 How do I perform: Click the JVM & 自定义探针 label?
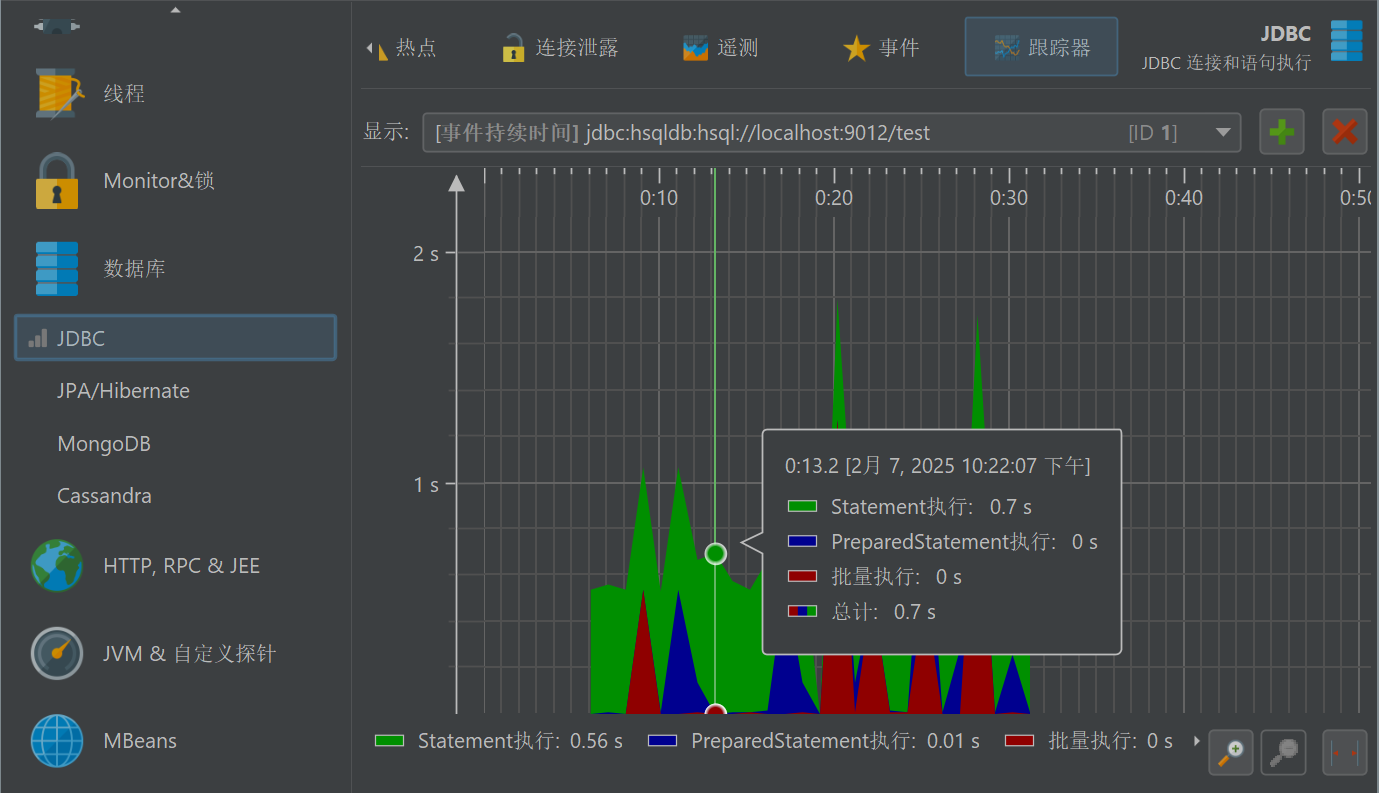click(x=189, y=654)
